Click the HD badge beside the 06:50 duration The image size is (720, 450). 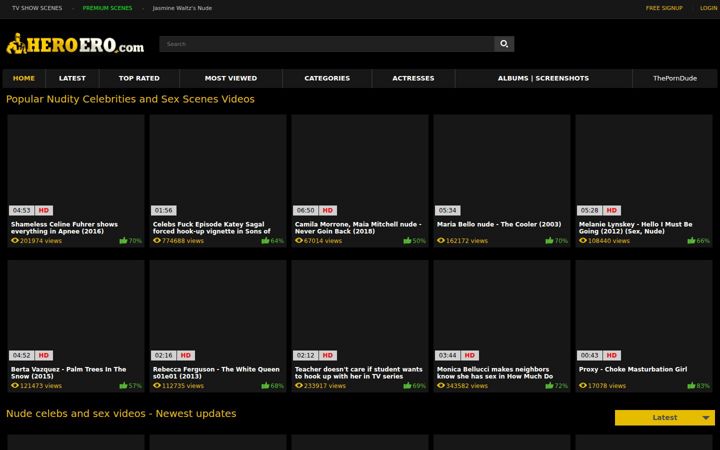coord(327,210)
